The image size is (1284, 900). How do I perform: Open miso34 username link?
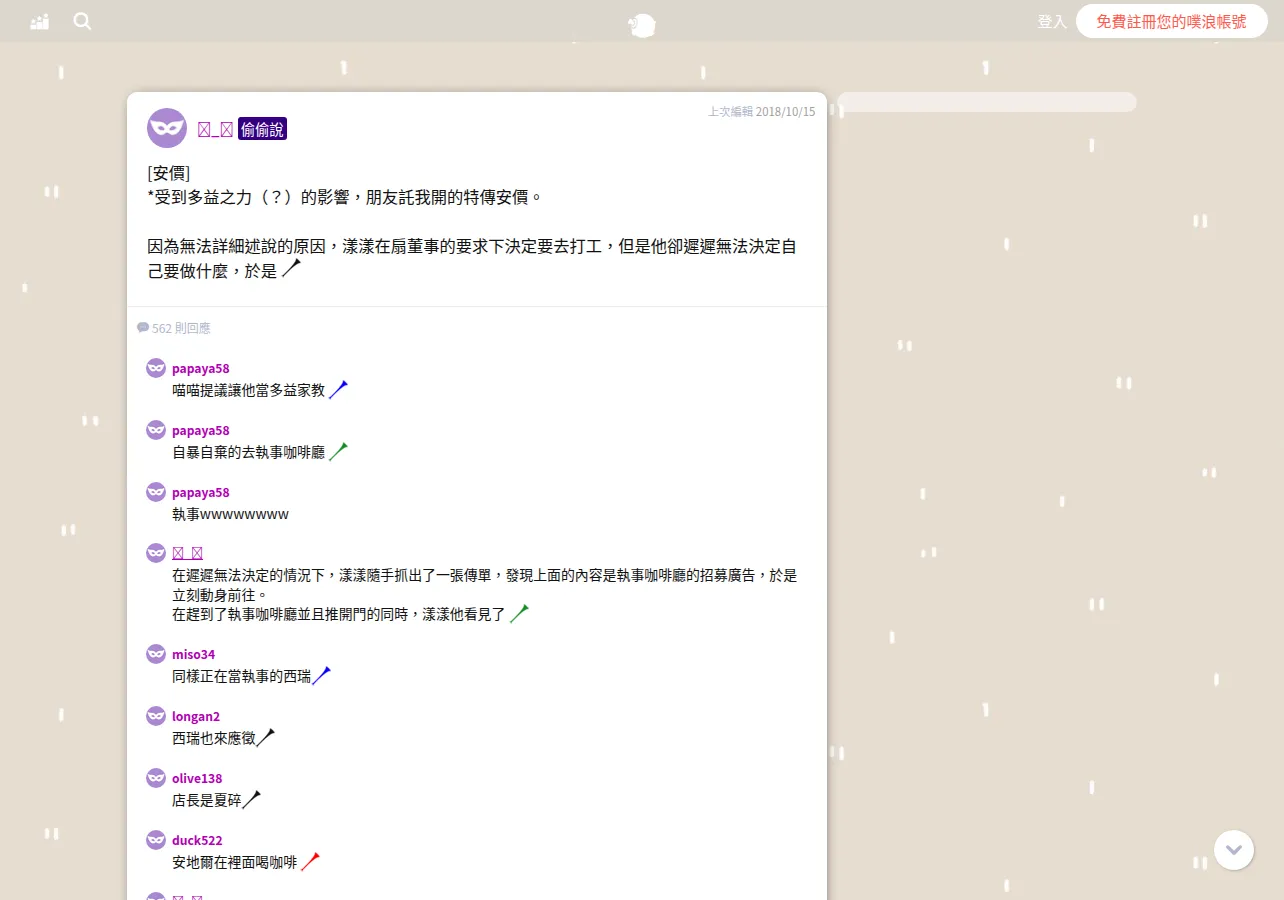coord(193,654)
